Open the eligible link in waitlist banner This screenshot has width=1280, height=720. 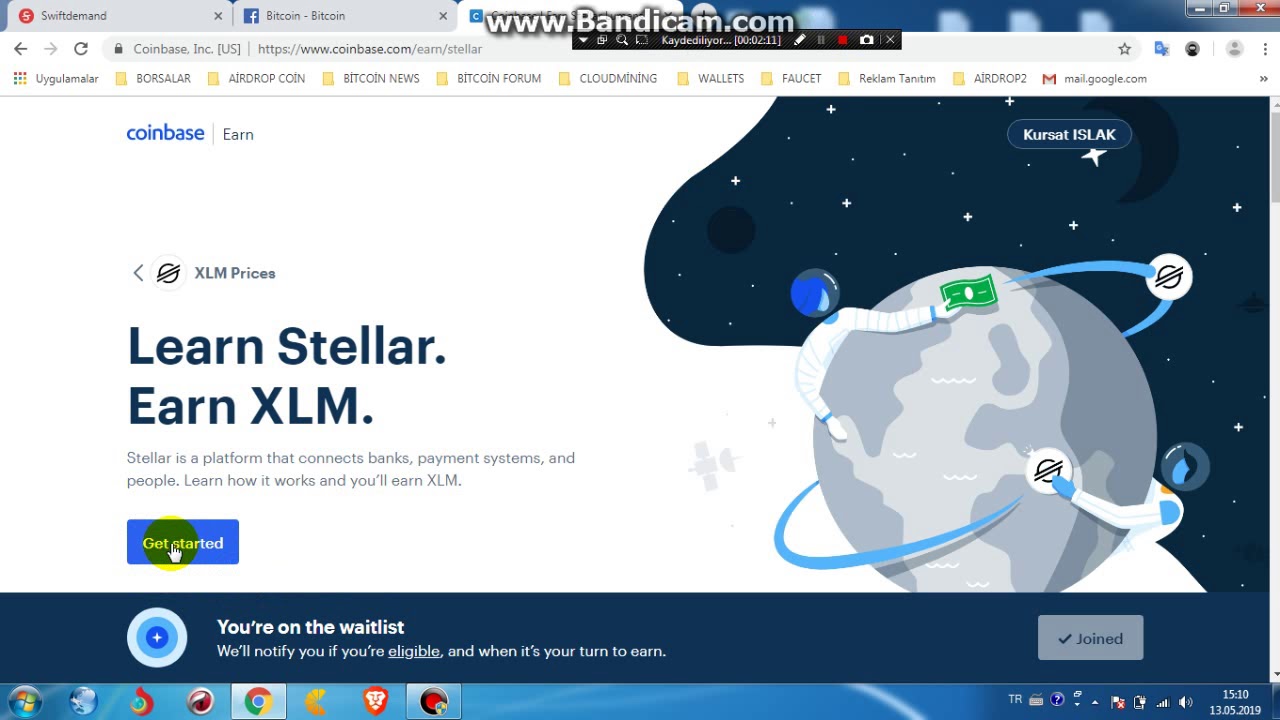point(414,651)
